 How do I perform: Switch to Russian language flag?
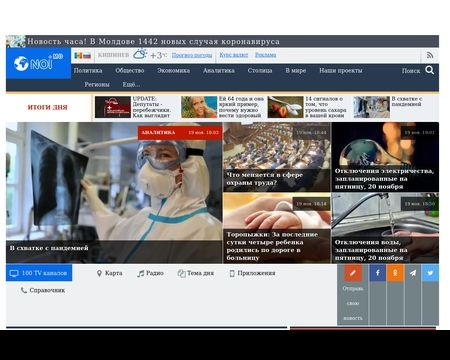tap(87, 55)
